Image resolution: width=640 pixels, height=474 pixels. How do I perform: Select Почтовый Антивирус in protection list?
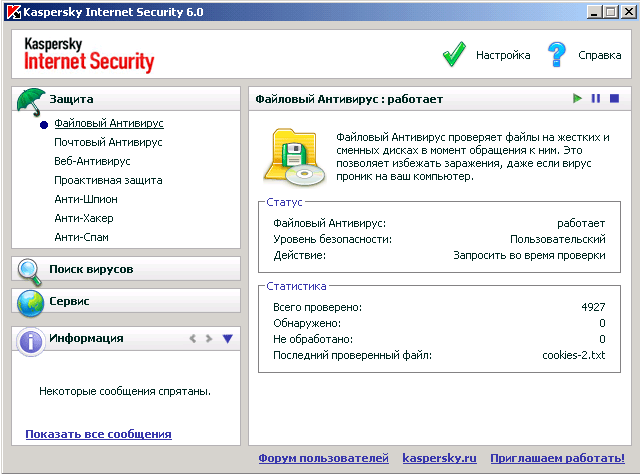coord(108,142)
